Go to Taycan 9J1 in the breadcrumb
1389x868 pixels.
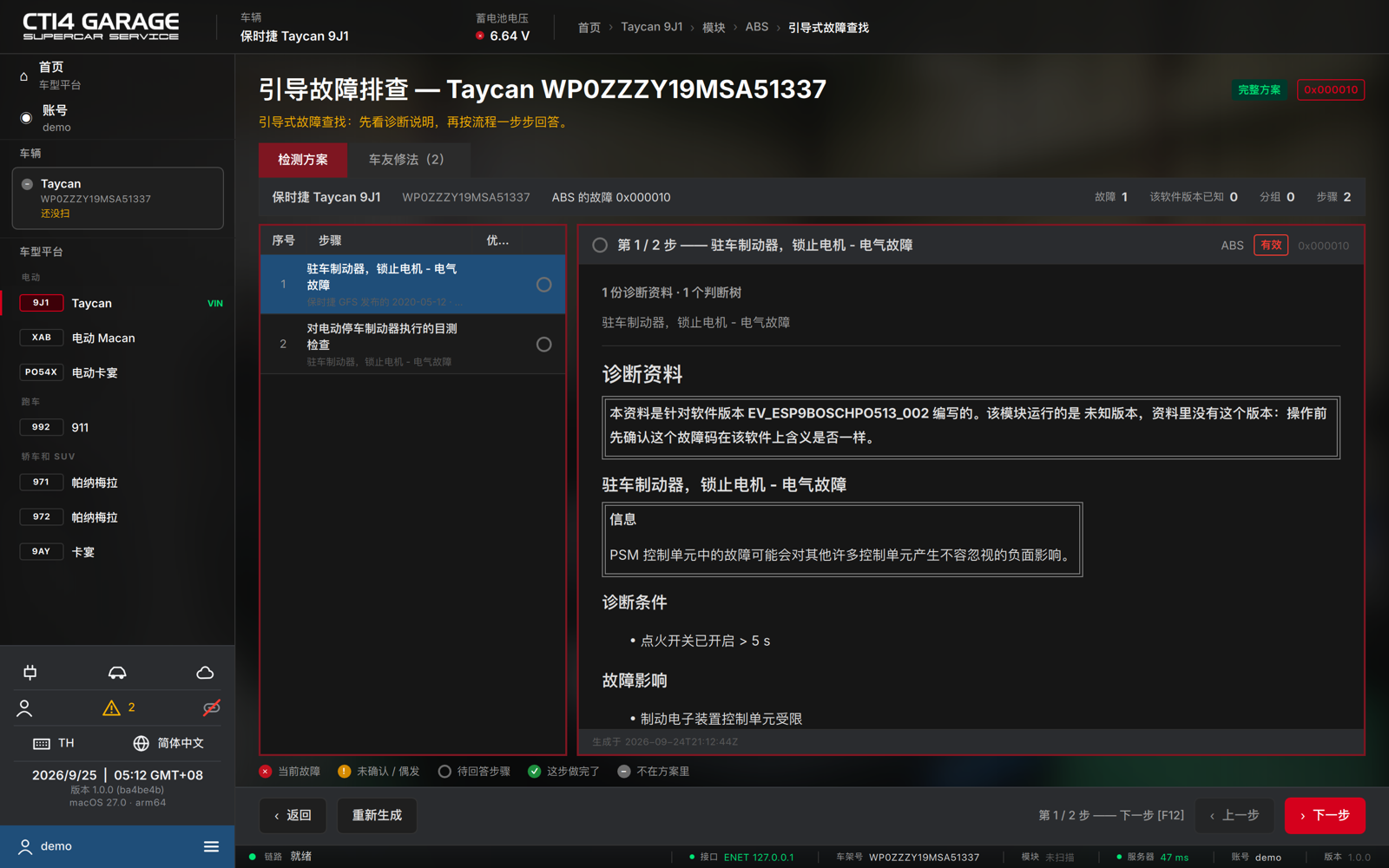point(652,27)
